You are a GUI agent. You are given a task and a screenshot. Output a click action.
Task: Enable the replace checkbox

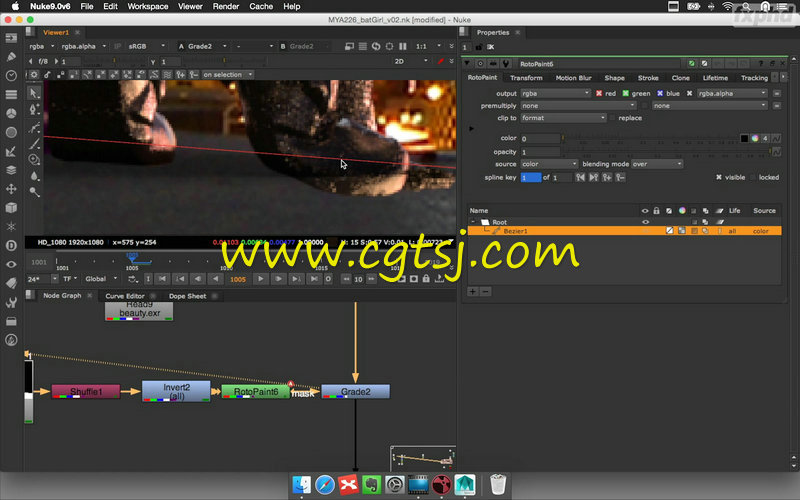[612, 118]
